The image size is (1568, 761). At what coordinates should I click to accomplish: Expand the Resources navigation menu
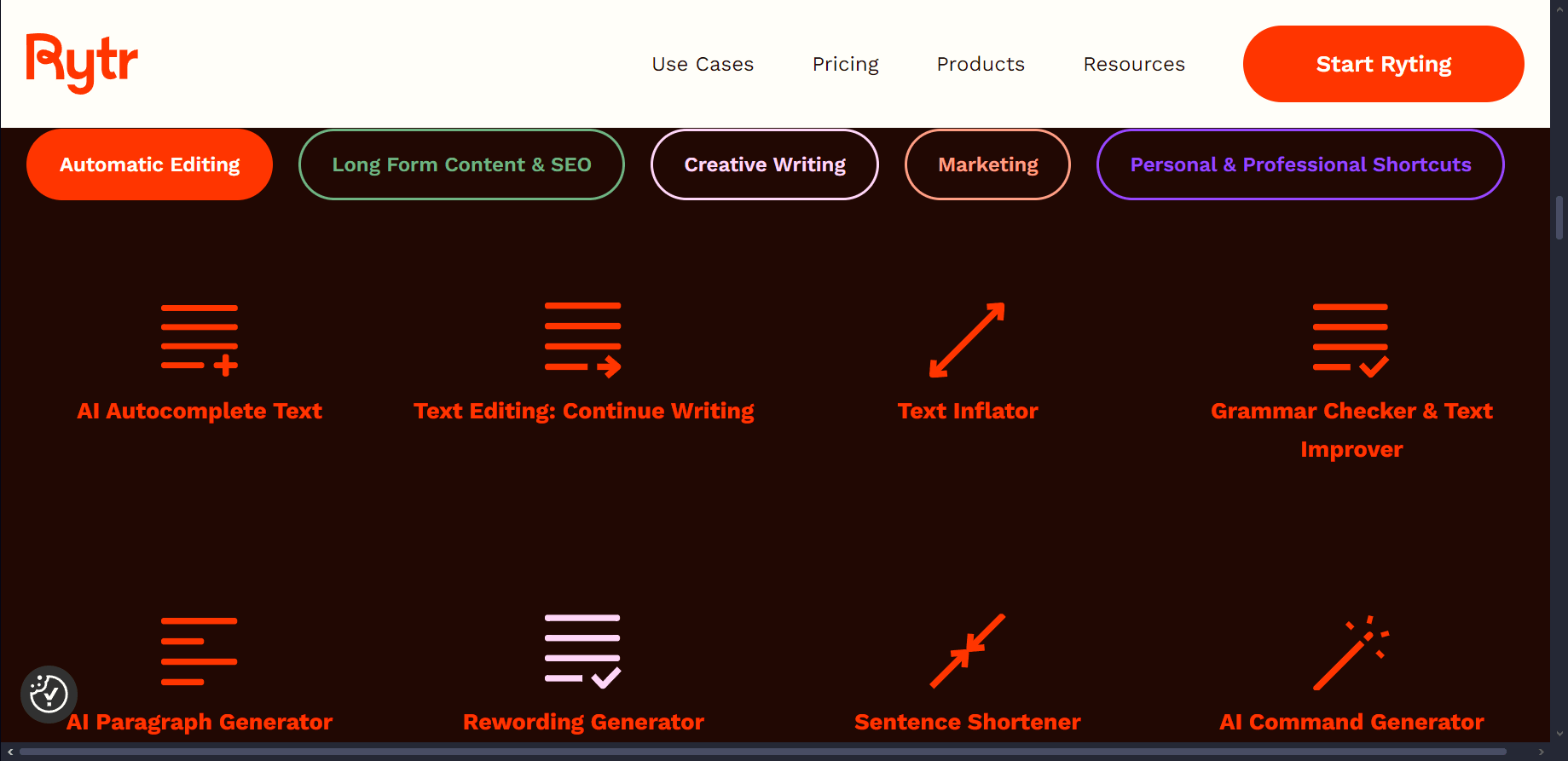coord(1134,64)
